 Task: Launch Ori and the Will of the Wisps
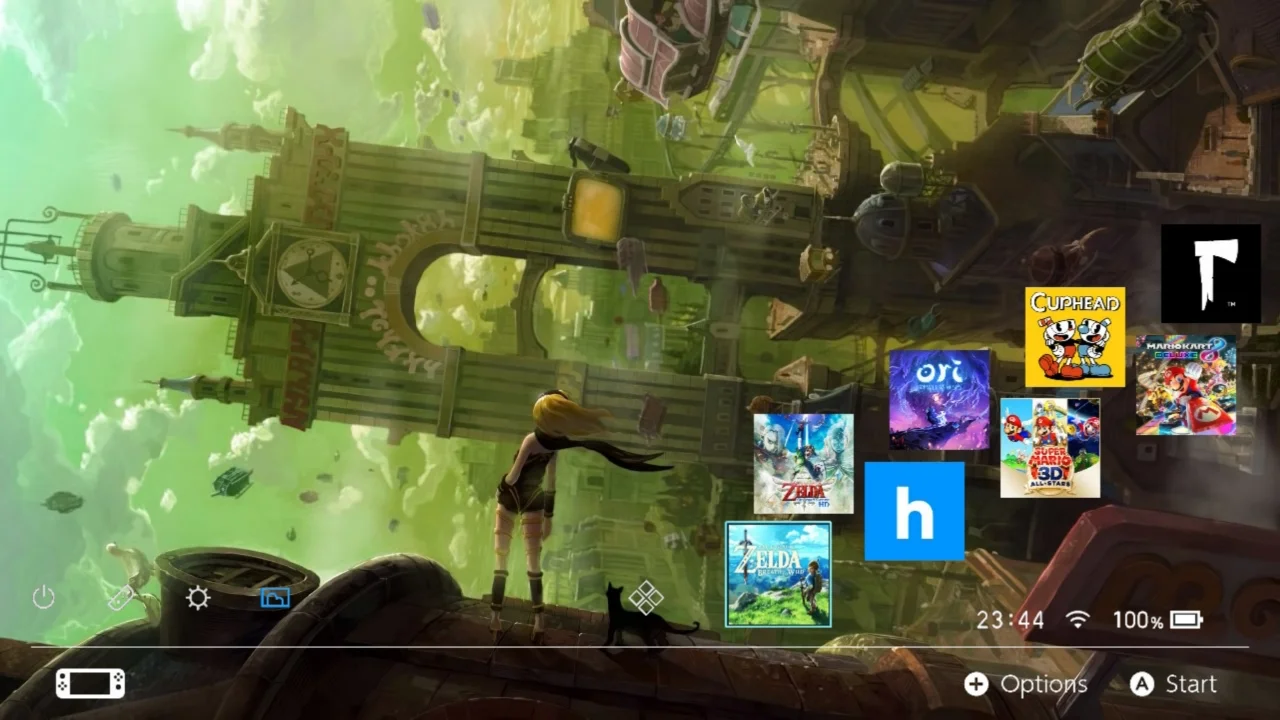939,399
